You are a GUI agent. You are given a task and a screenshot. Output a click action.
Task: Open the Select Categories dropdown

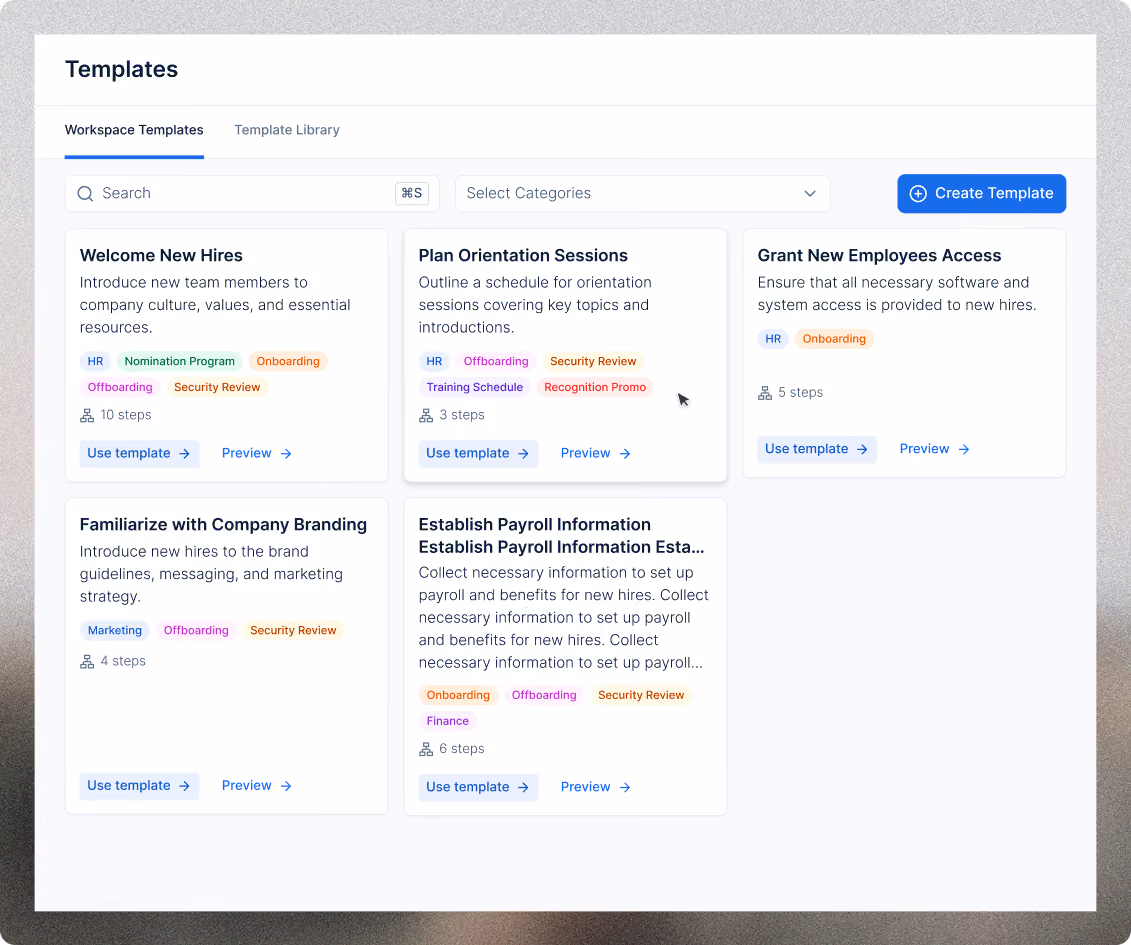point(642,193)
